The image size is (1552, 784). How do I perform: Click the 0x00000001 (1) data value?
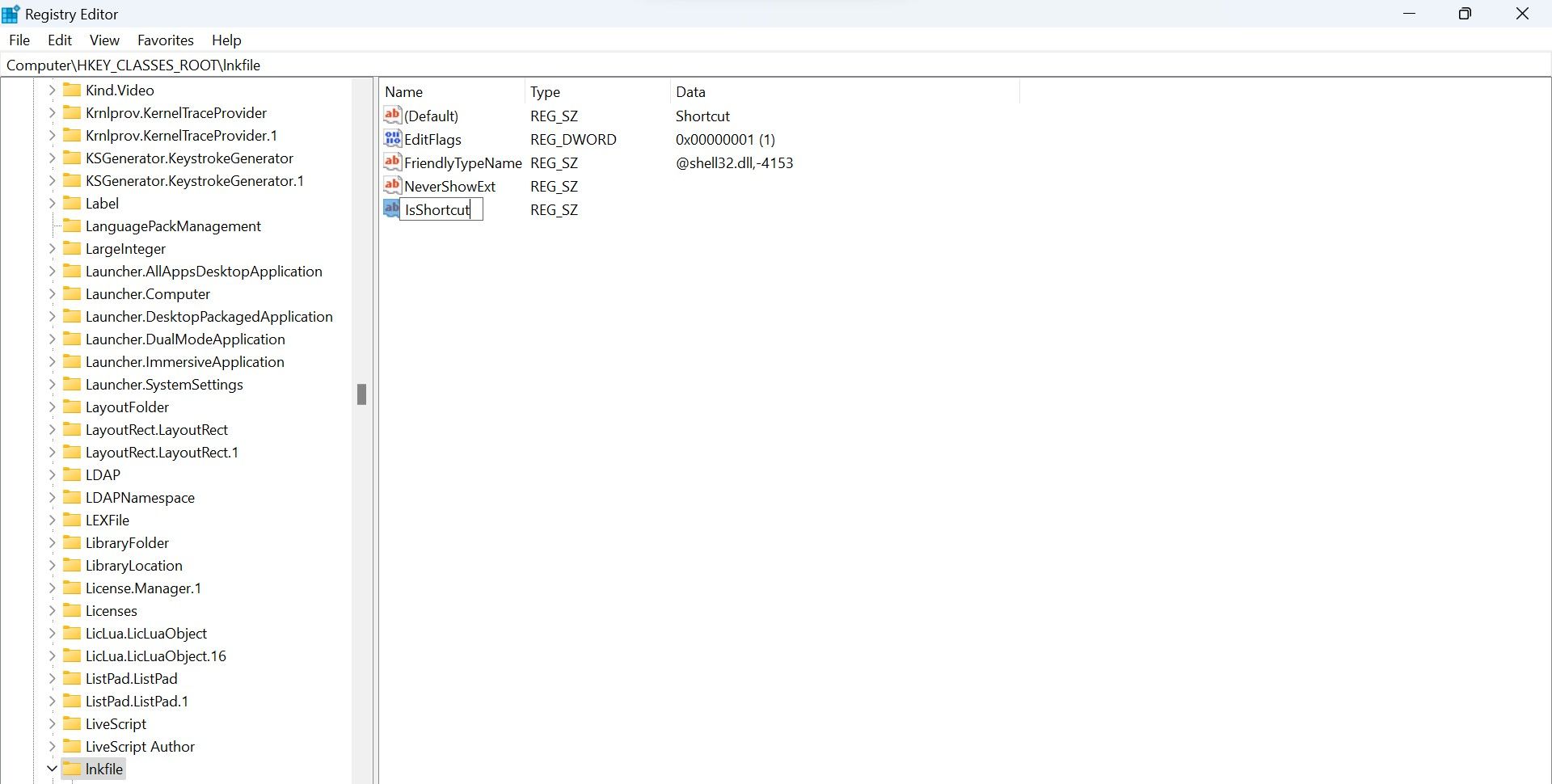click(725, 139)
